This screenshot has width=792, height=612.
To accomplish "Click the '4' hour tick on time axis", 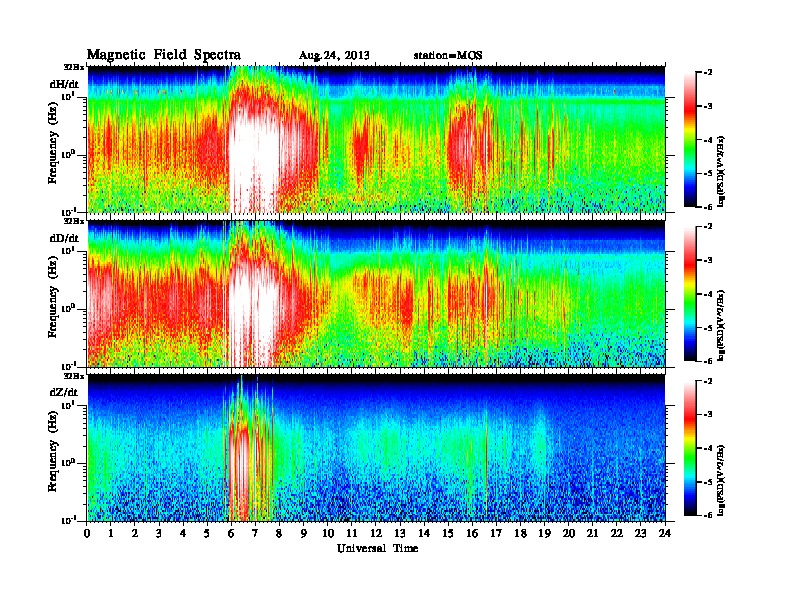I will [183, 533].
